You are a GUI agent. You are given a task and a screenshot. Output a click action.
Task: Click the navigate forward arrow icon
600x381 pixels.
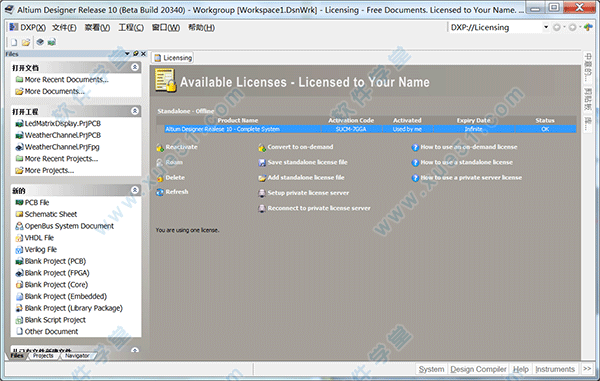pos(572,27)
